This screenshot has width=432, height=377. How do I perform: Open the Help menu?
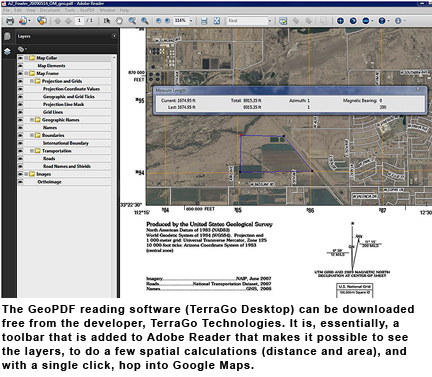point(124,10)
